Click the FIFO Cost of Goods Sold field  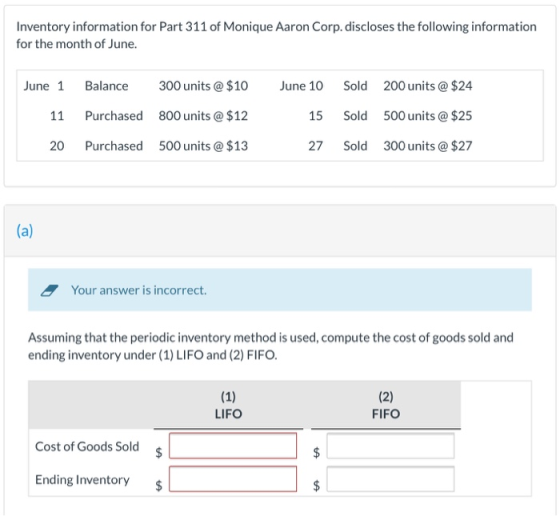(390, 446)
